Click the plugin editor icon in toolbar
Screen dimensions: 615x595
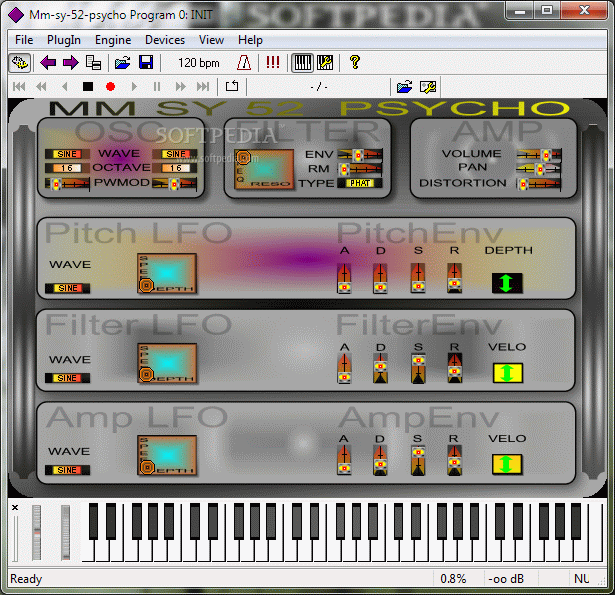[20, 63]
